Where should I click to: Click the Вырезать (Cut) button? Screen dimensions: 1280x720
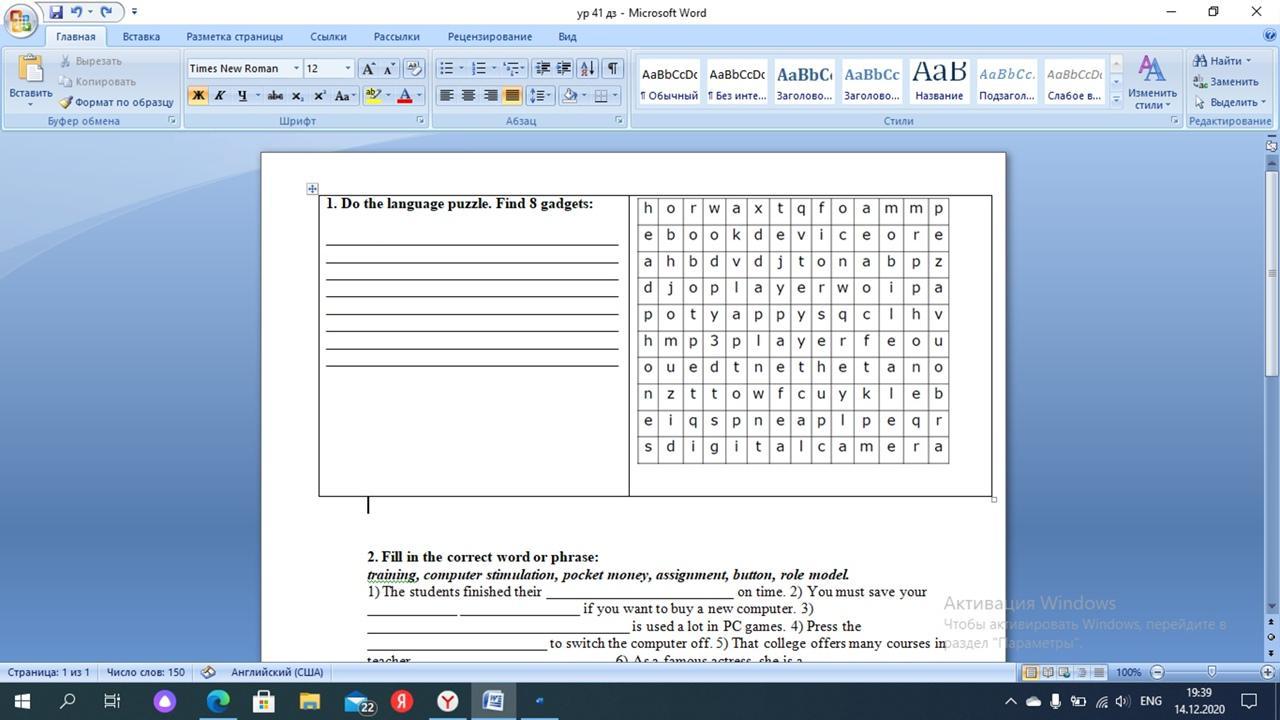(x=90, y=61)
